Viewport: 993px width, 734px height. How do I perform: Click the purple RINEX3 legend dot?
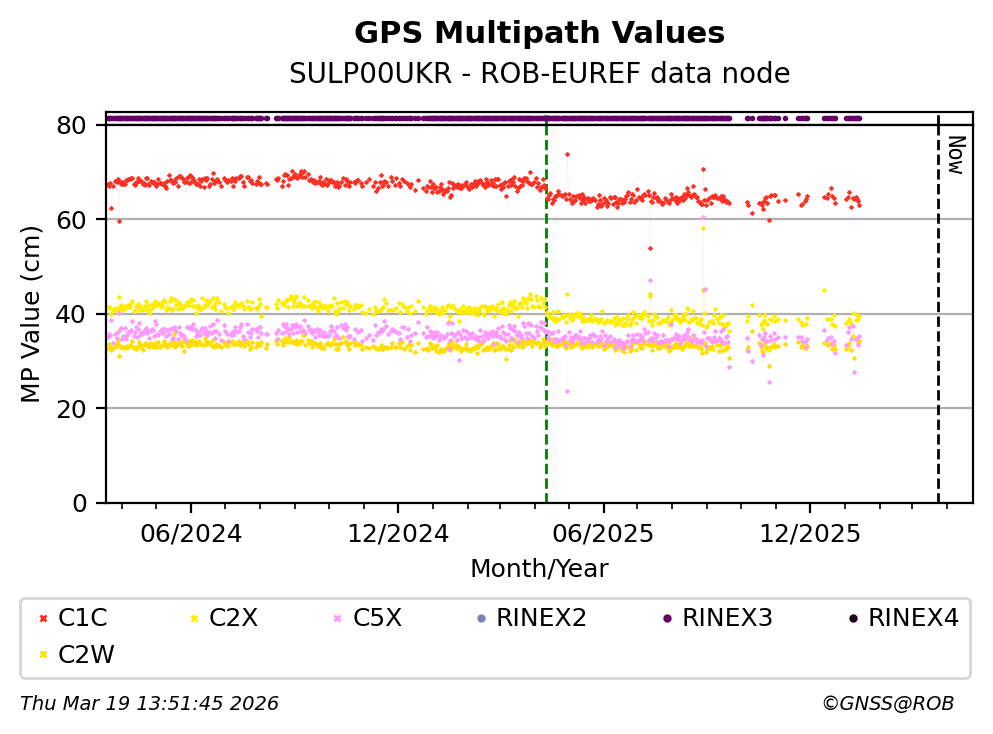tap(666, 619)
